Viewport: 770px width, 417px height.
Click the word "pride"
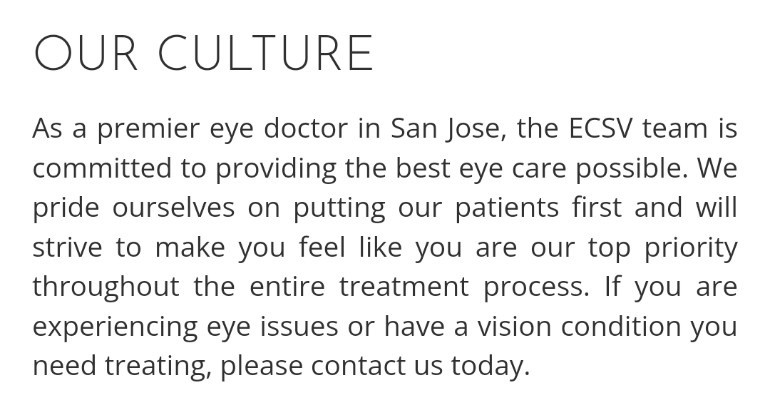coord(65,207)
